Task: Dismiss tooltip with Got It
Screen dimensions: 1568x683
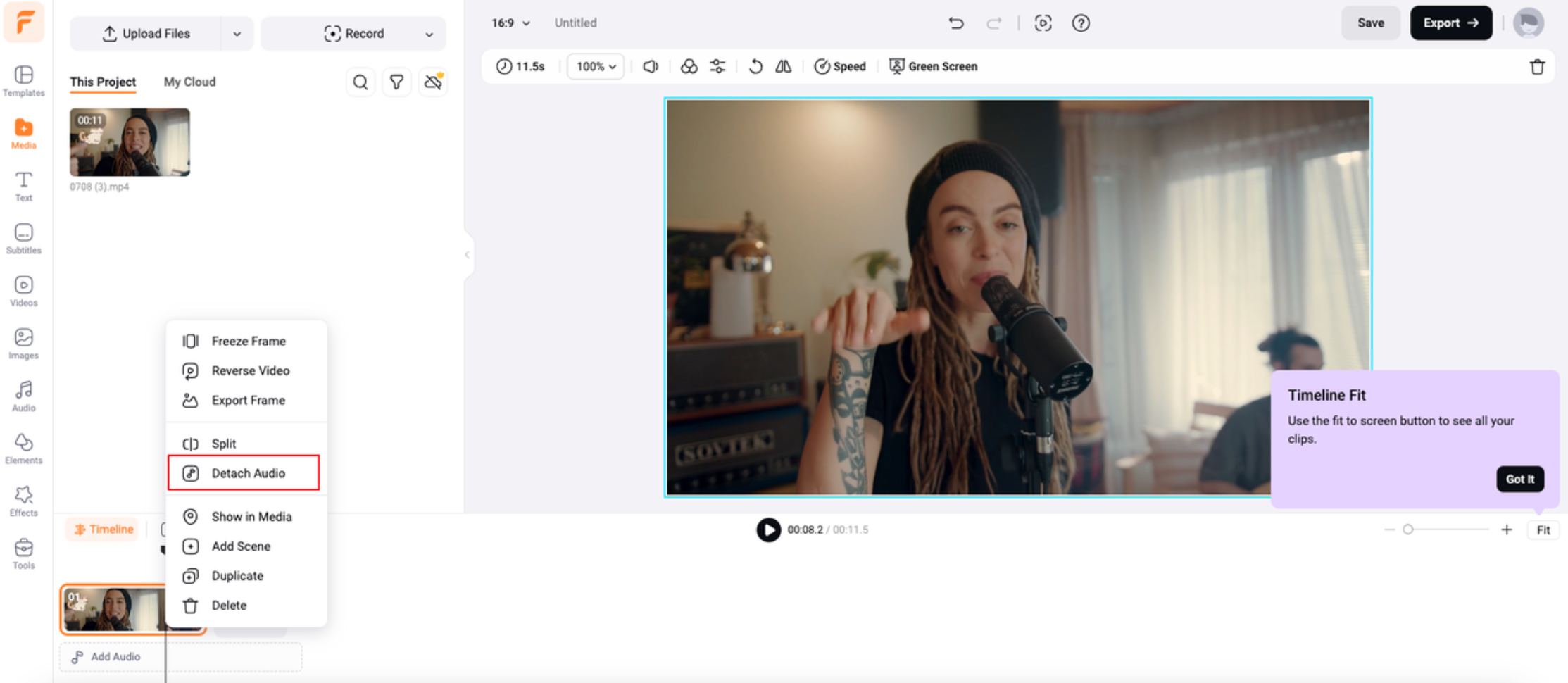Action: 1520,479
